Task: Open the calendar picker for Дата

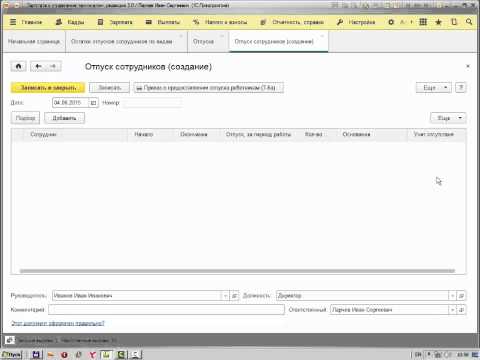Action: coord(94,103)
